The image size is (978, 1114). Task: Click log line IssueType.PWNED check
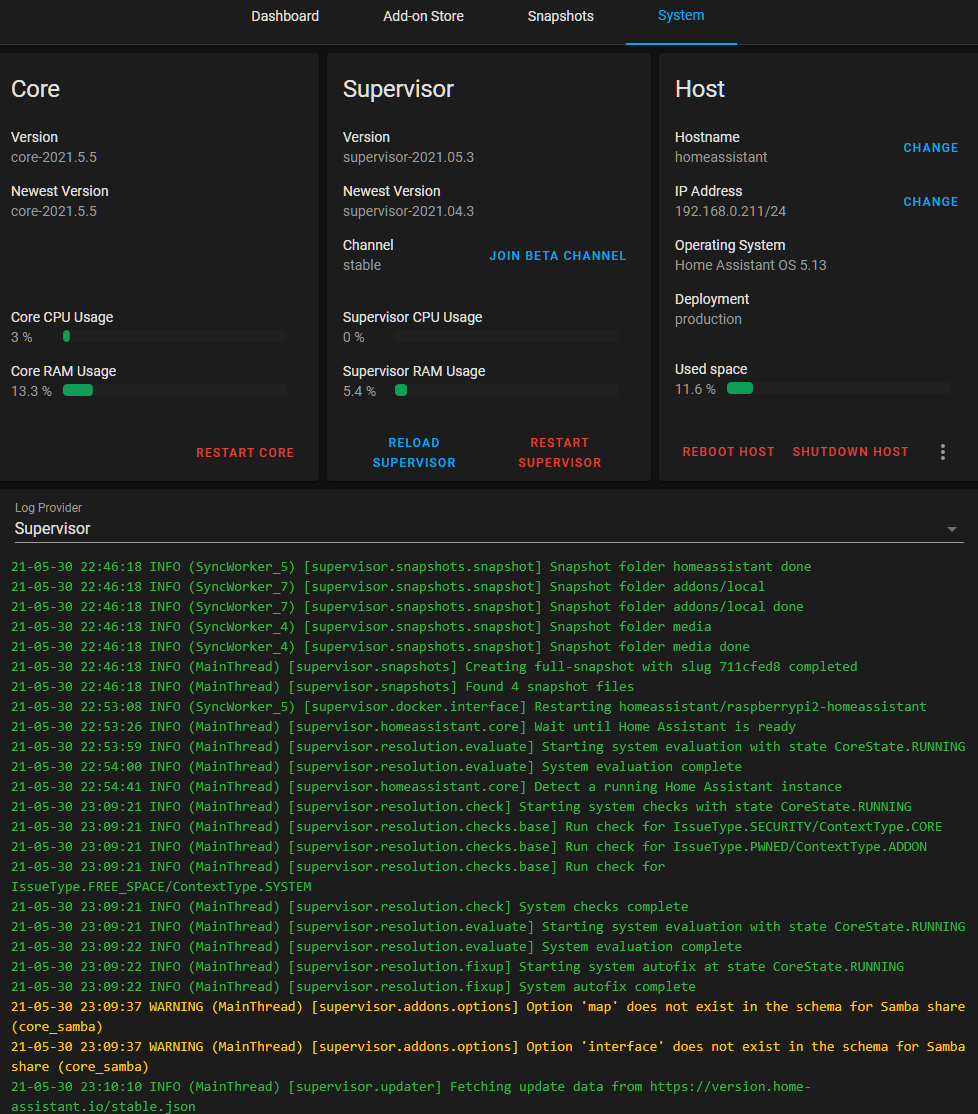pos(469,846)
